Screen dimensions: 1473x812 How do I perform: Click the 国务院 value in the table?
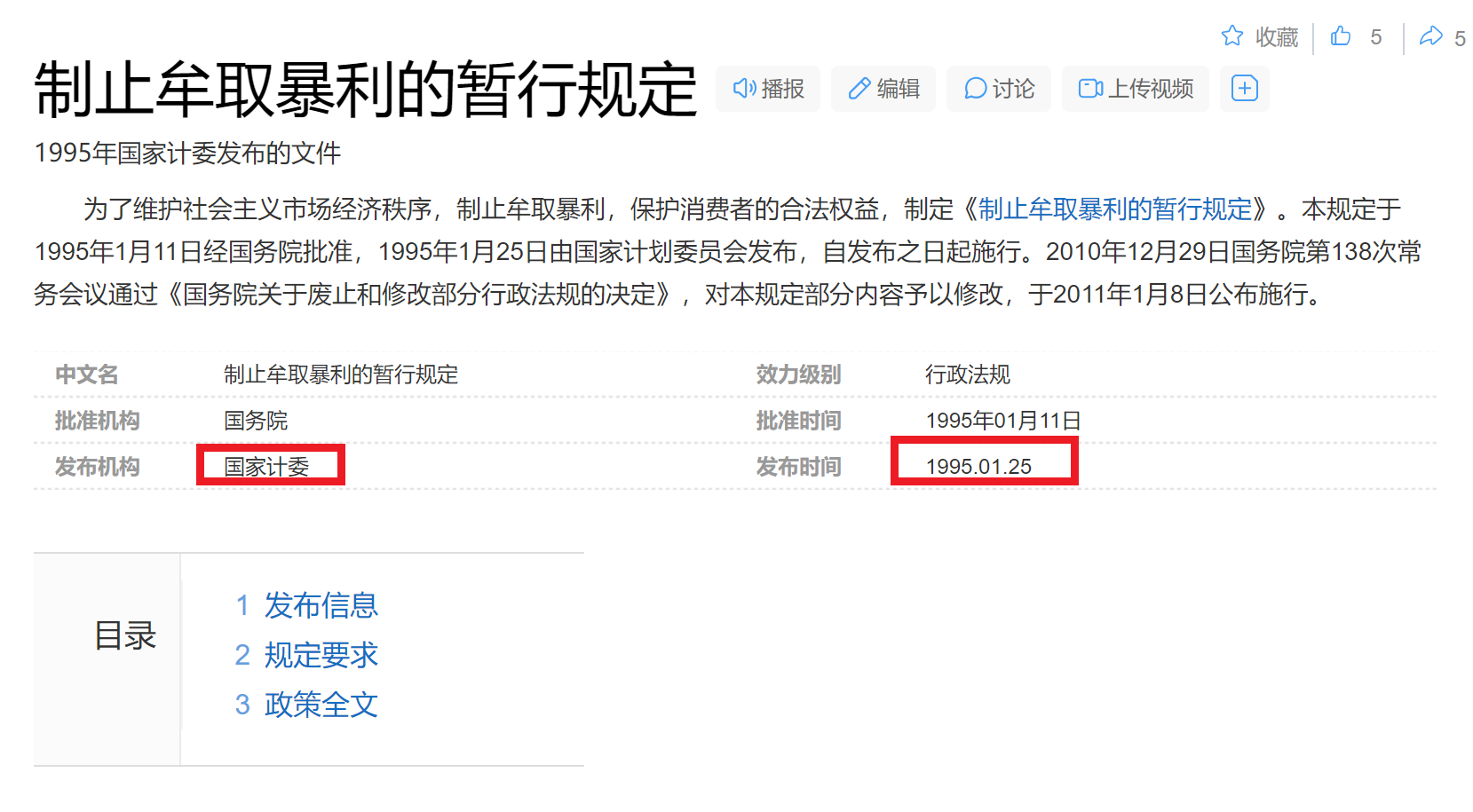click(x=256, y=421)
